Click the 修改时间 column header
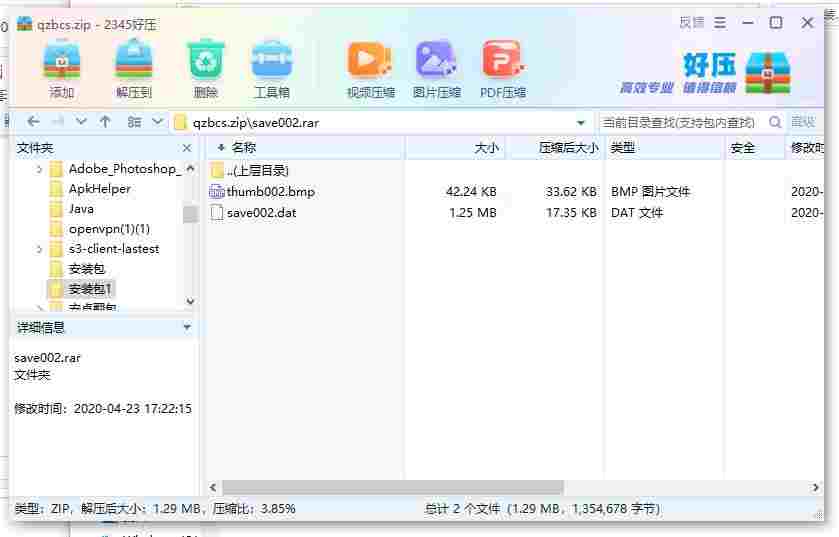839x537 pixels. pos(806,148)
